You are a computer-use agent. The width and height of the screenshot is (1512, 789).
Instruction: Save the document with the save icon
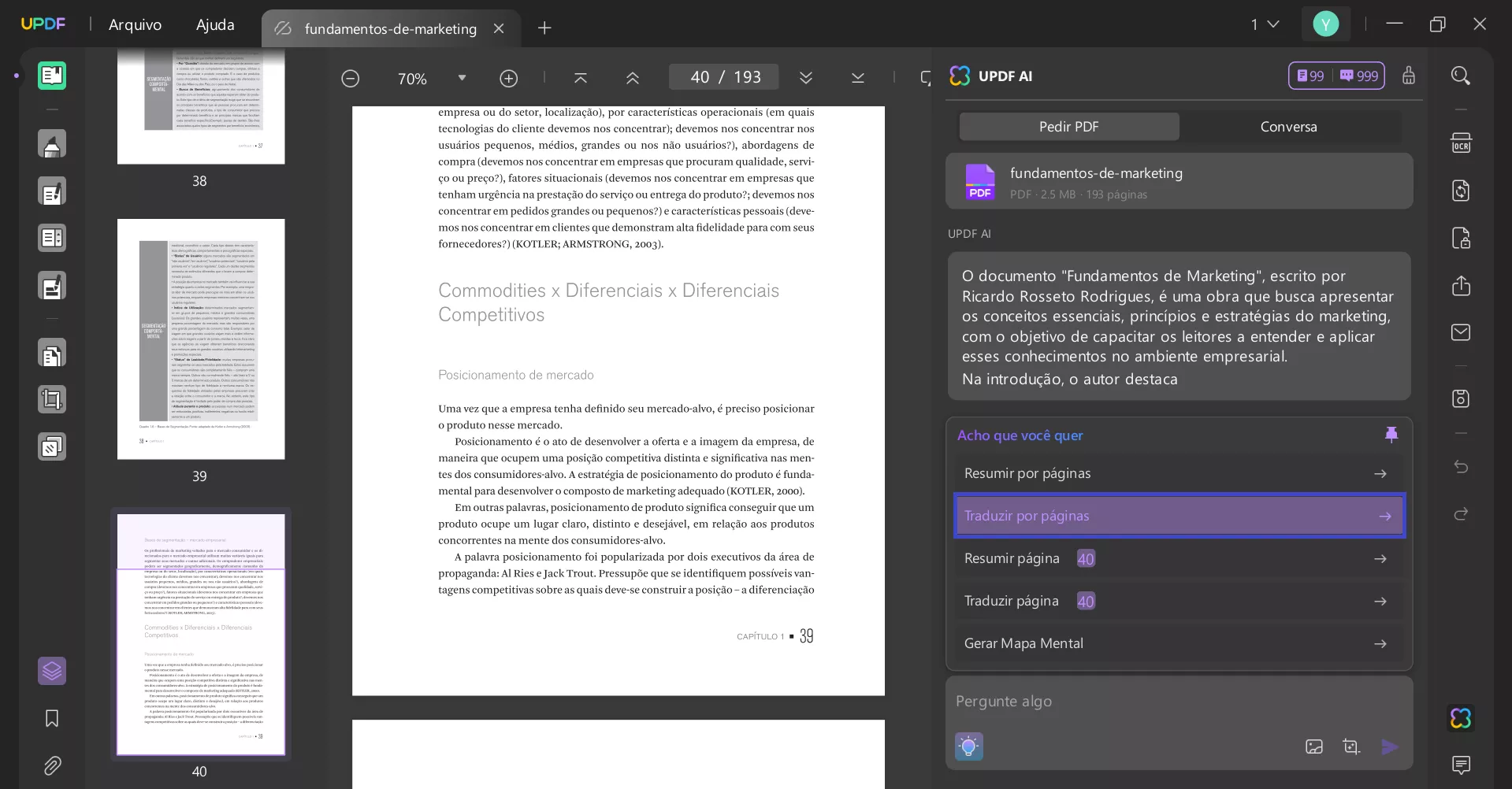pos(1462,399)
